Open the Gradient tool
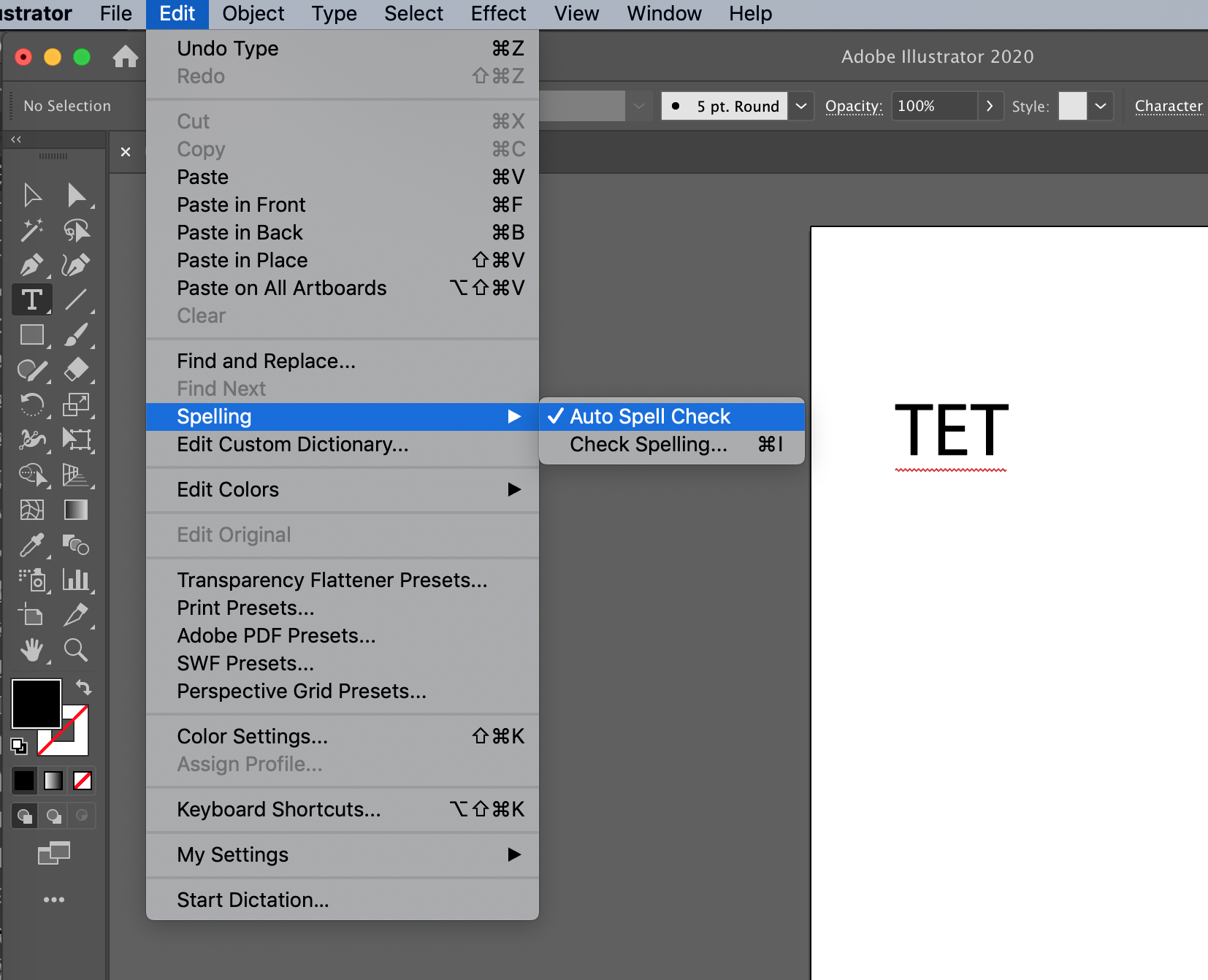Screen dimensions: 1208x980 pos(77,510)
